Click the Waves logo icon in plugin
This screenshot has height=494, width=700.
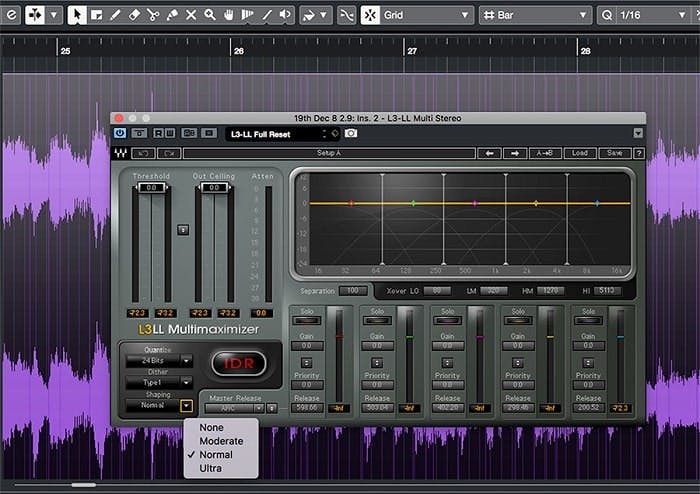(x=120, y=154)
